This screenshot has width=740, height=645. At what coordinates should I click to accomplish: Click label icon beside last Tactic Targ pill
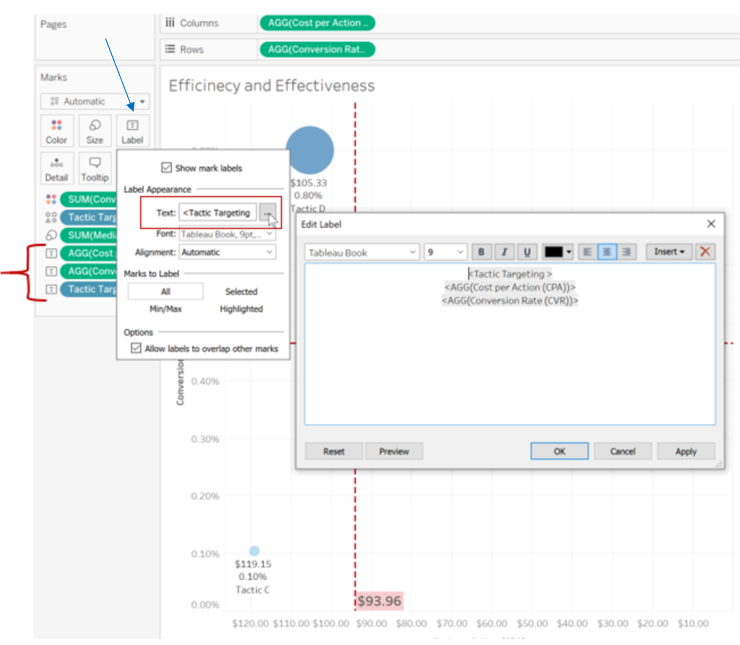(x=51, y=289)
